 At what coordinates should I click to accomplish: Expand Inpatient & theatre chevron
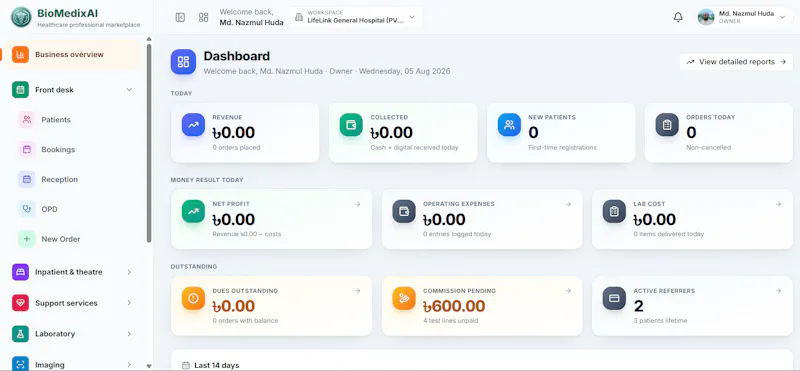click(129, 272)
